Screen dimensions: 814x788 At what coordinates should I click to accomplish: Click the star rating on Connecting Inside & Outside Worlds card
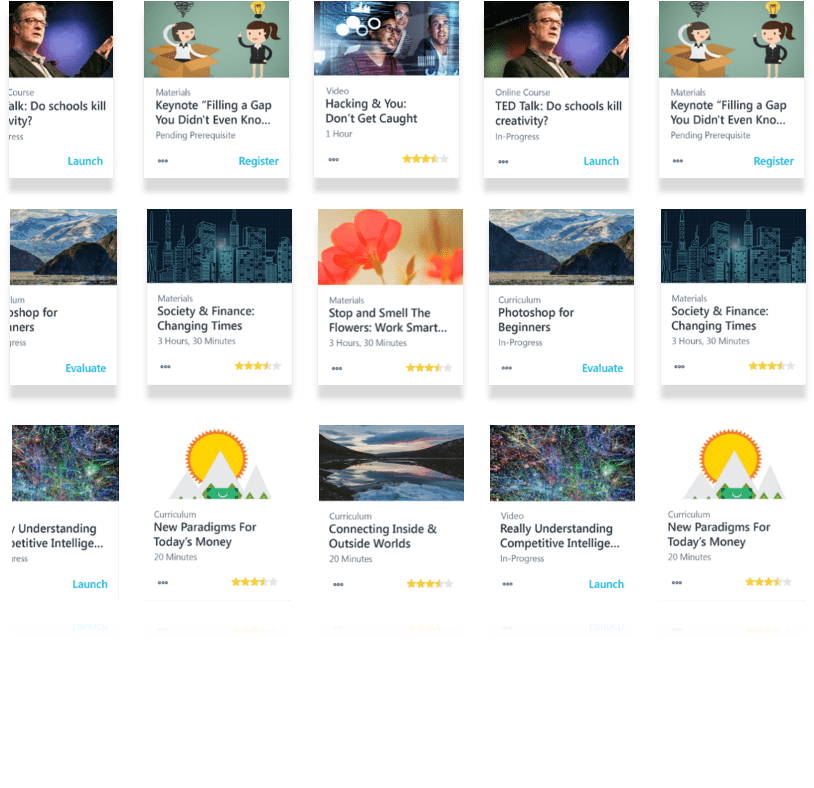coord(430,583)
